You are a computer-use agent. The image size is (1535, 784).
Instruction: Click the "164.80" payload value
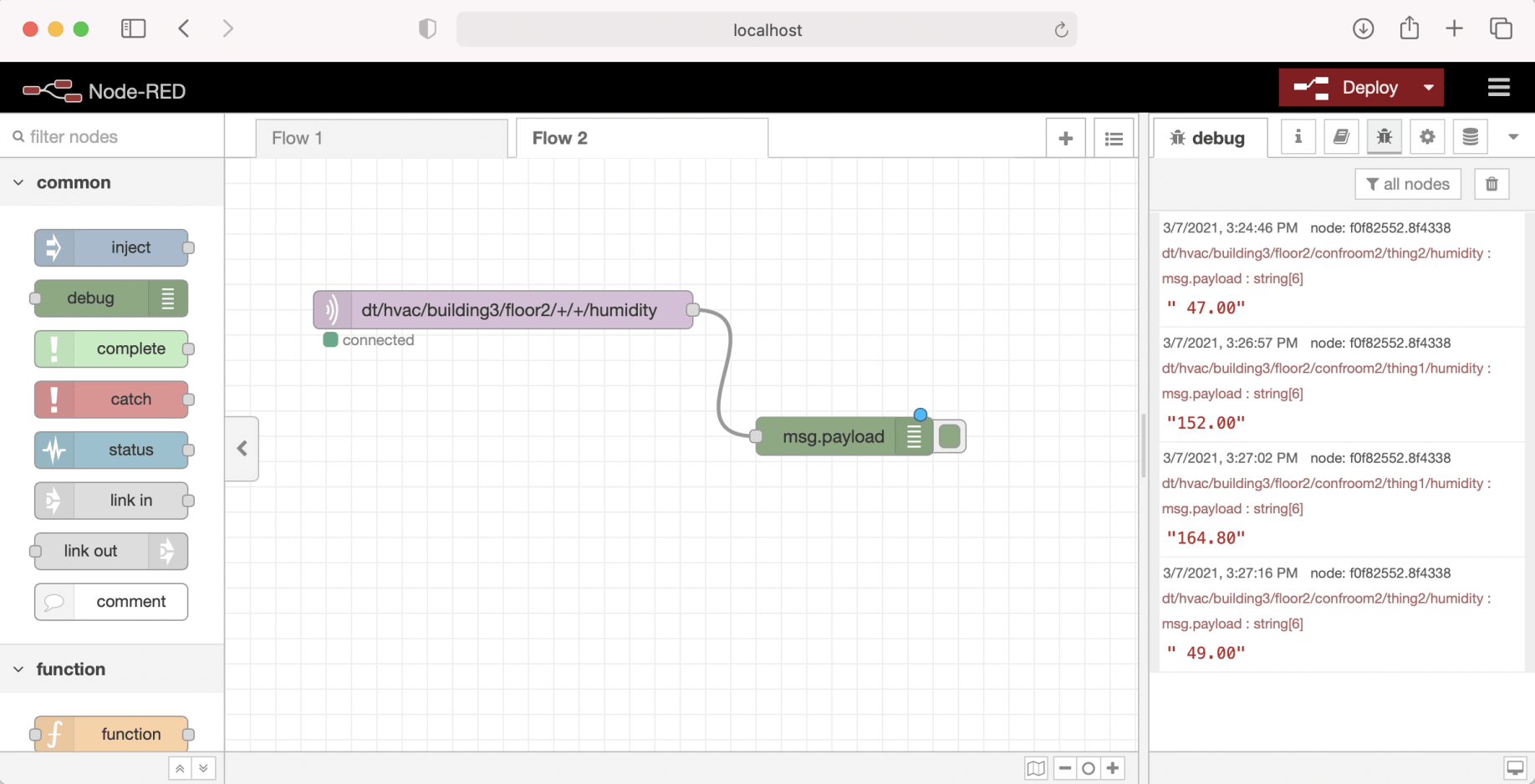tap(1206, 538)
